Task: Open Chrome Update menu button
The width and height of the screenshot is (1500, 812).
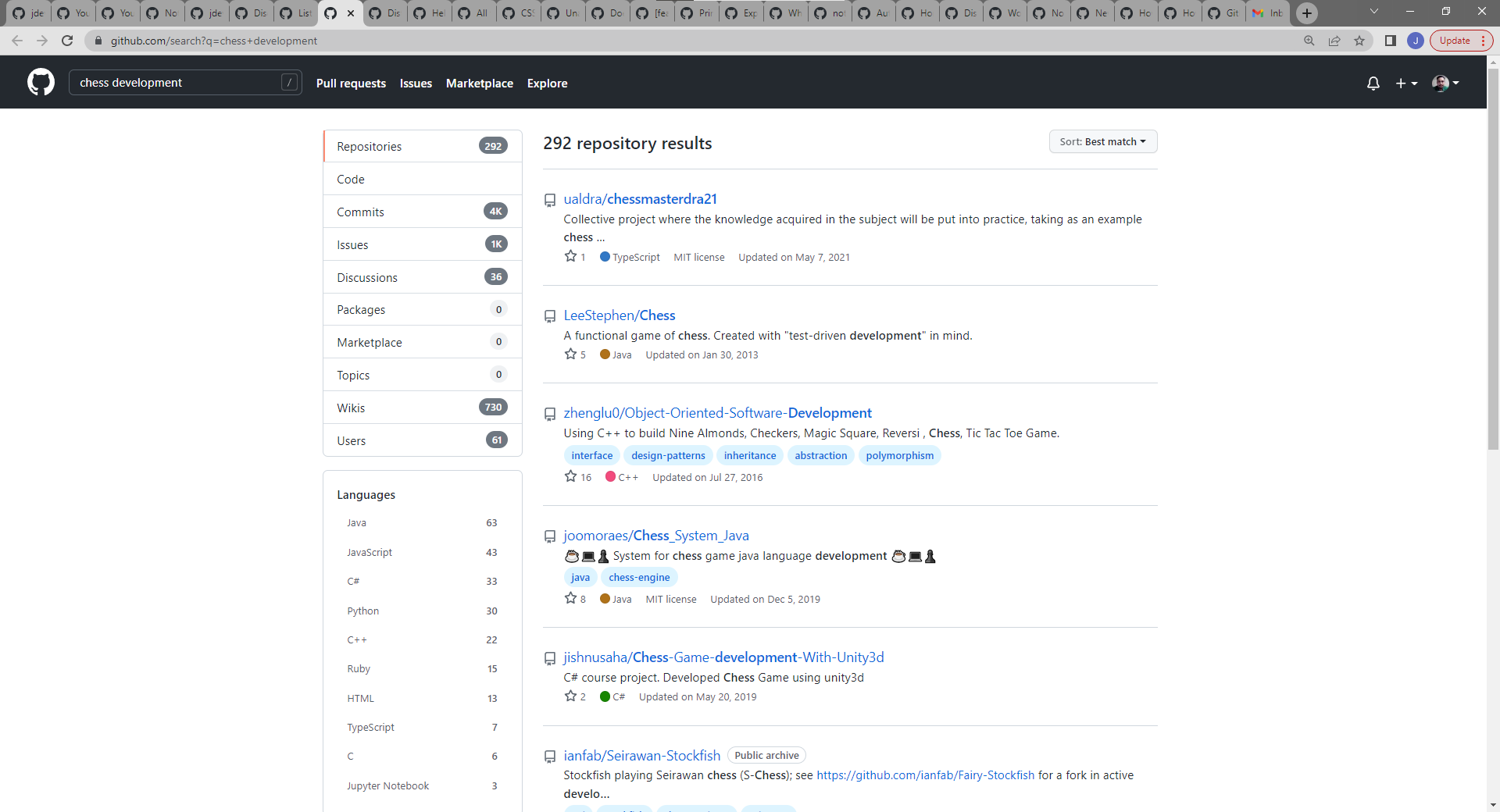Action: [1461, 41]
